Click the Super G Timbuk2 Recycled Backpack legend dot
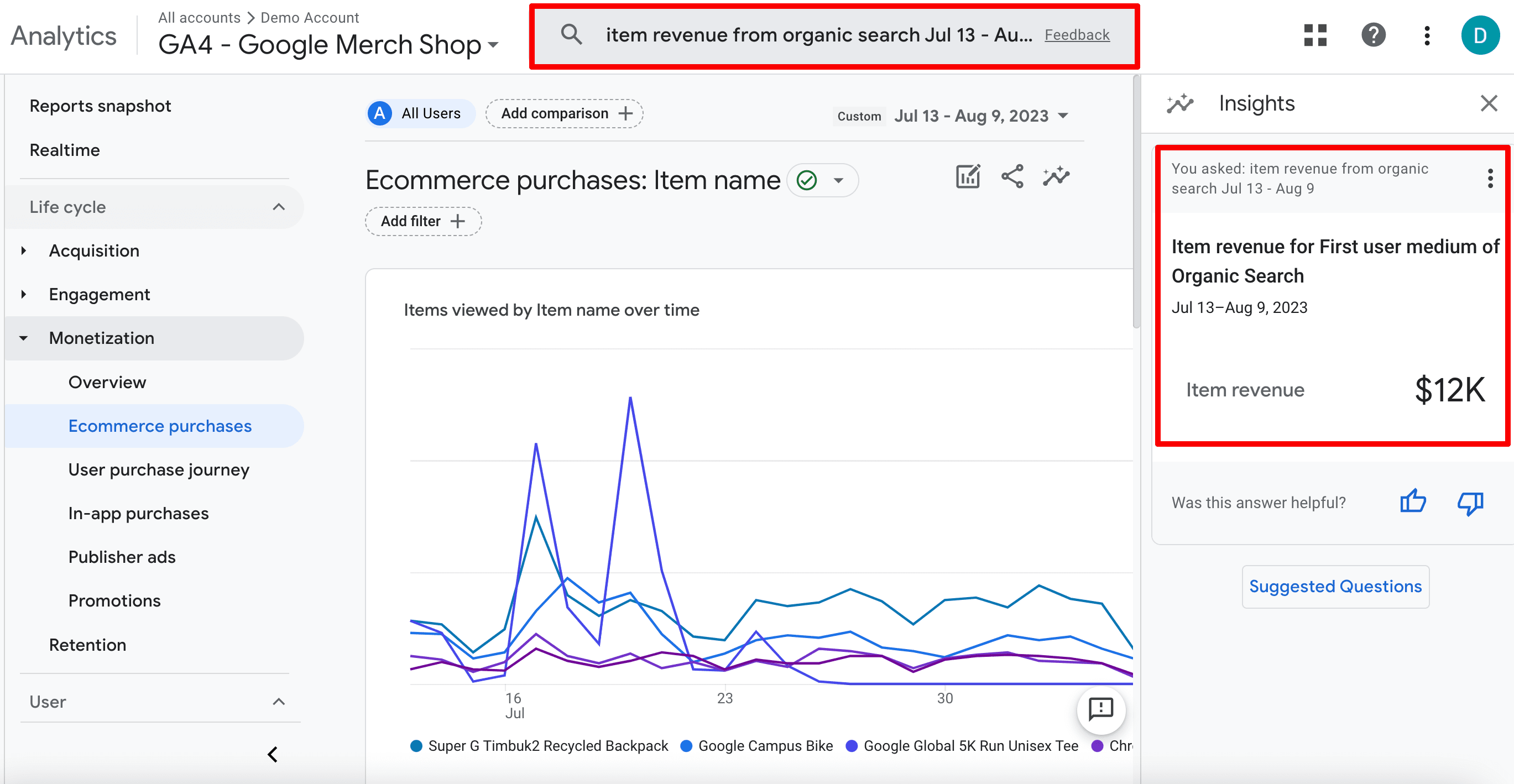 click(417, 746)
